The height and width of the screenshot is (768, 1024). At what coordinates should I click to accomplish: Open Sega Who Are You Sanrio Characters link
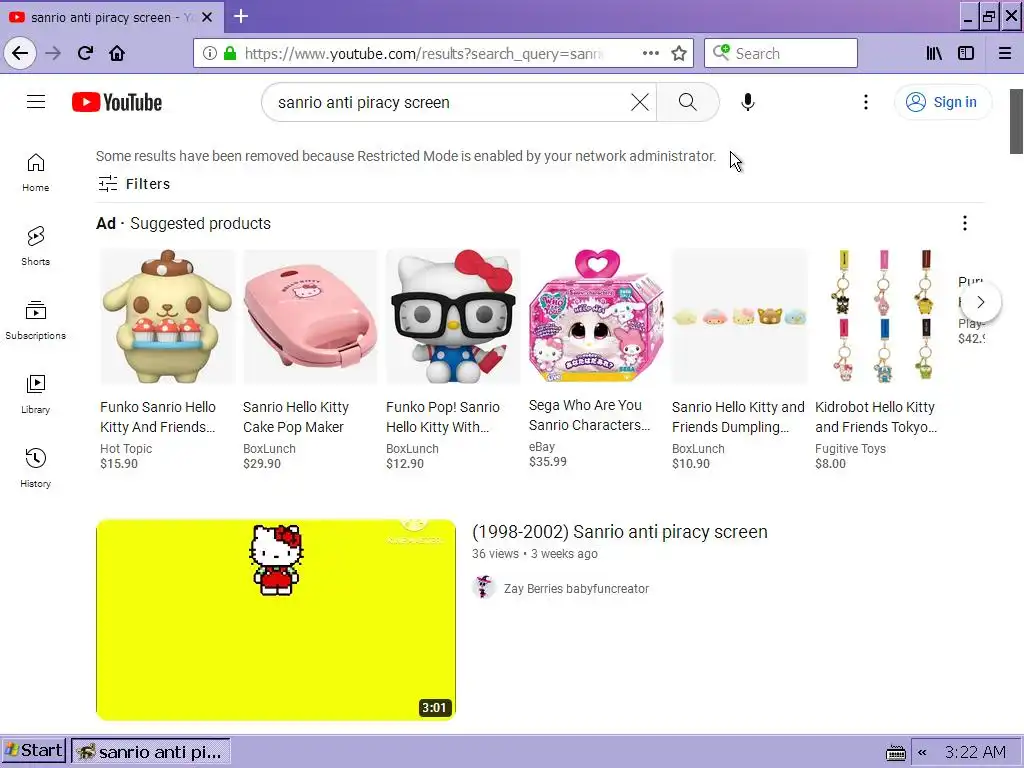coord(589,415)
